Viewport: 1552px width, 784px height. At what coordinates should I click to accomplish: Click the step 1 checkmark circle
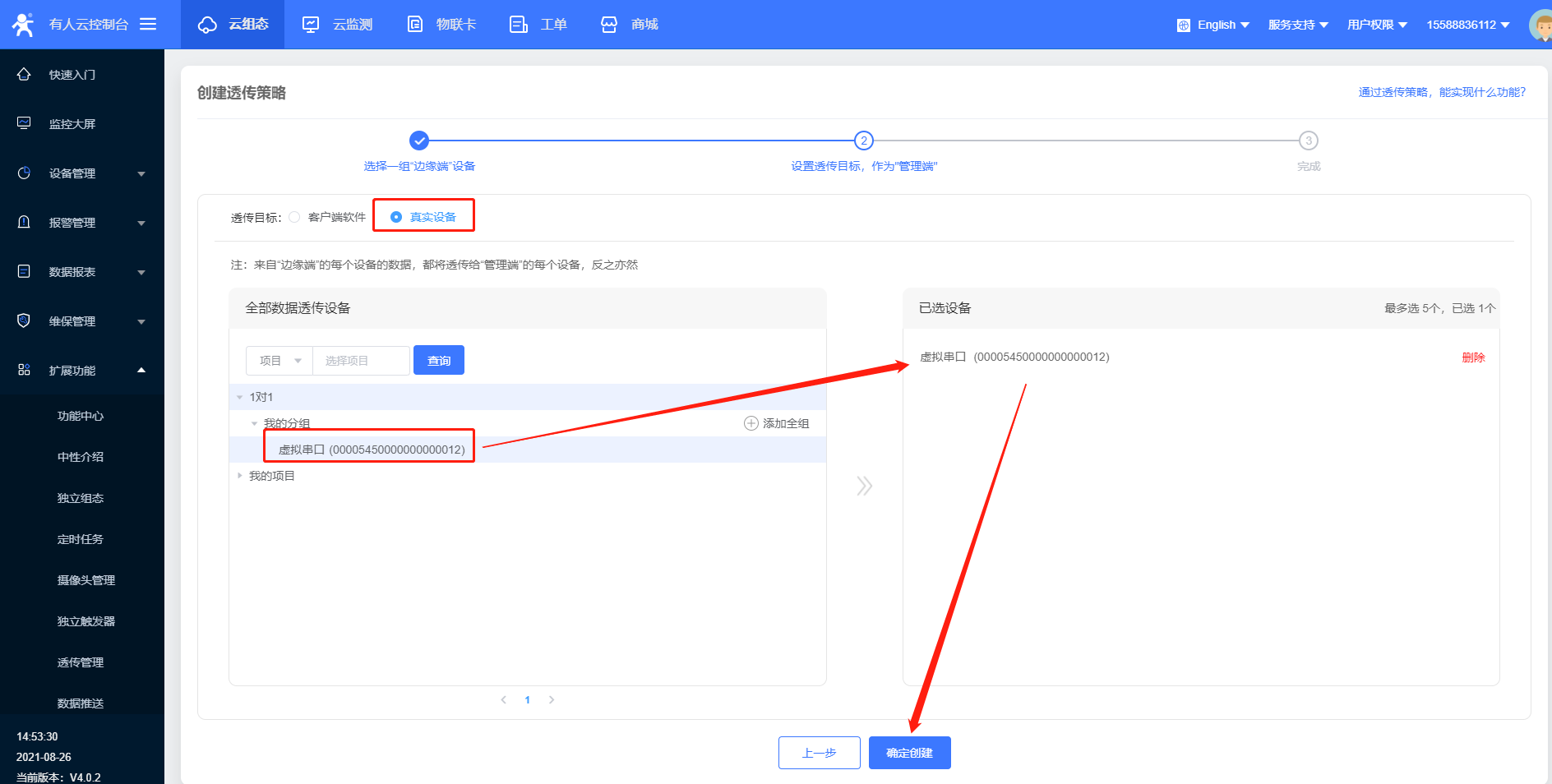419,141
